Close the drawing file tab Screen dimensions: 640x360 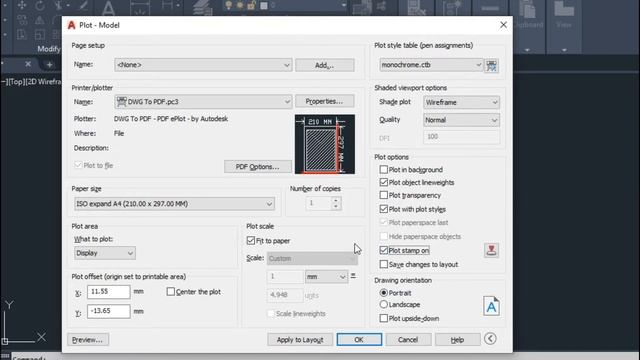click(28, 64)
